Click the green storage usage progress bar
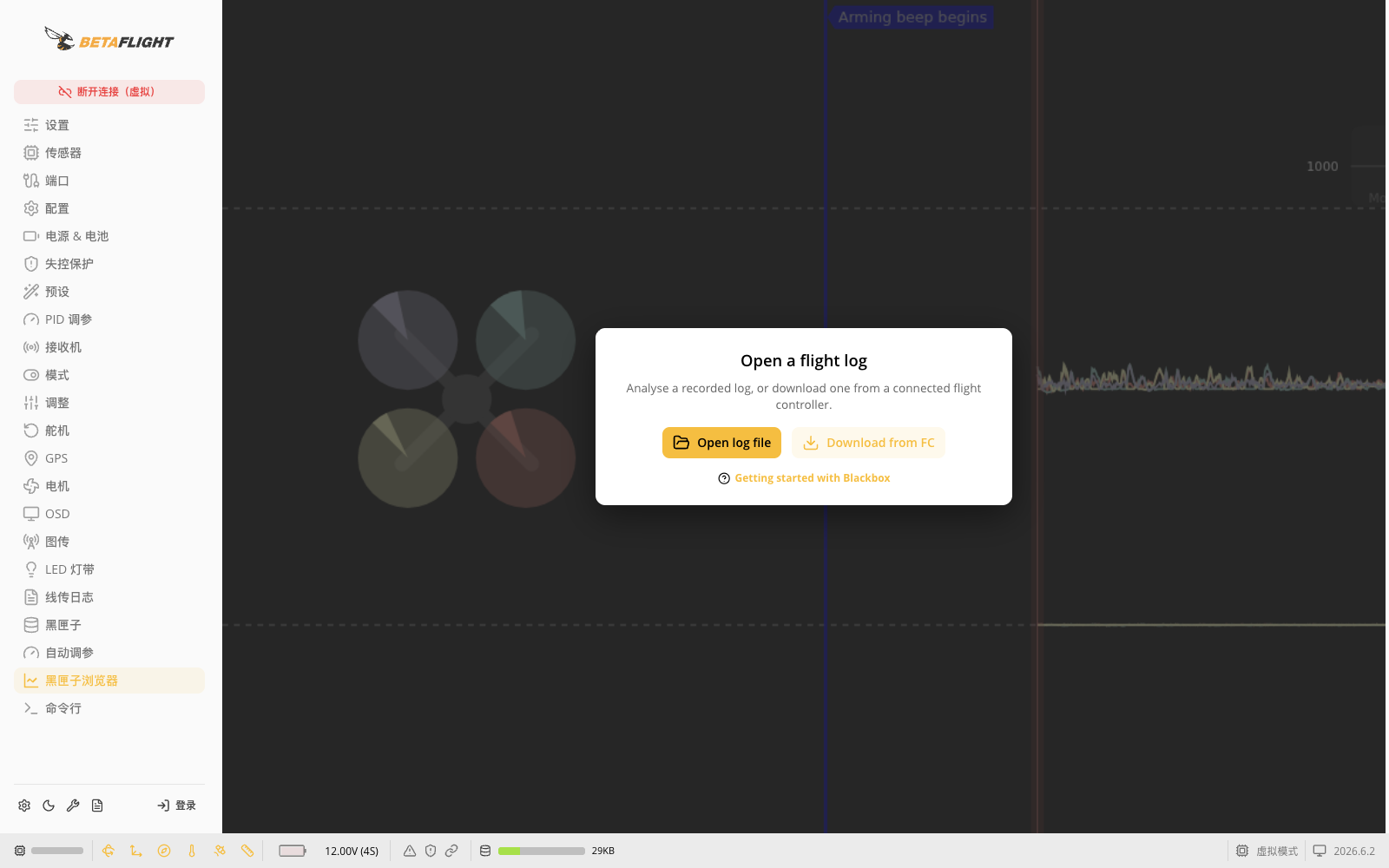This screenshot has height=868, width=1389. (542, 851)
